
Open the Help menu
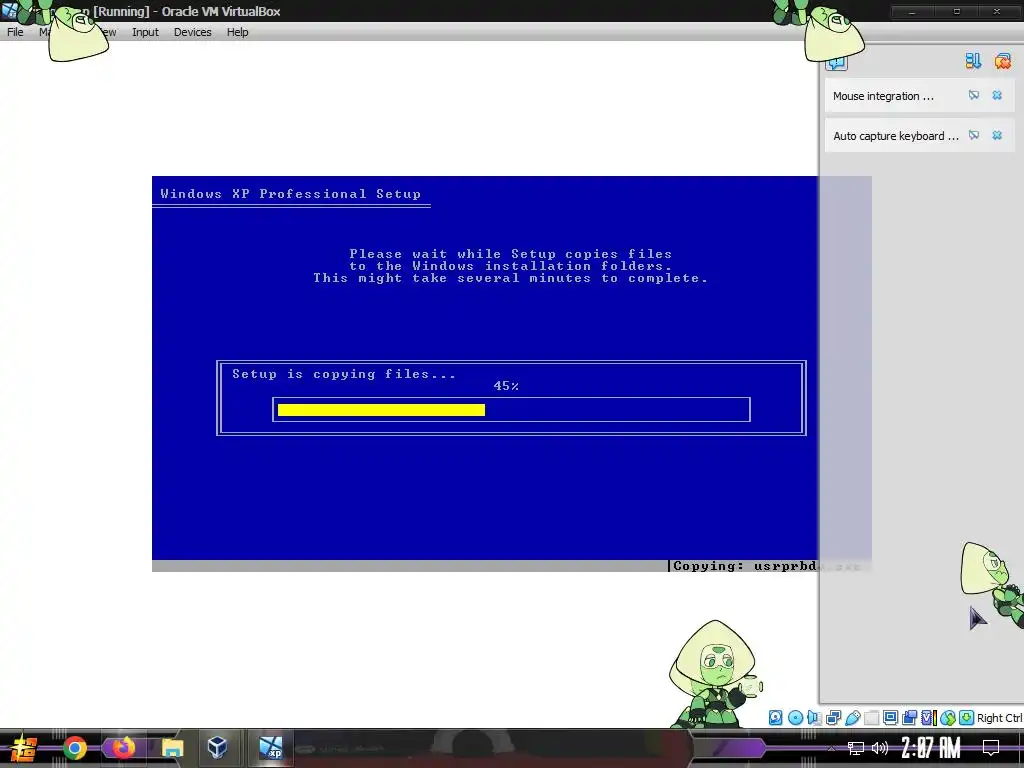pyautogui.click(x=238, y=32)
